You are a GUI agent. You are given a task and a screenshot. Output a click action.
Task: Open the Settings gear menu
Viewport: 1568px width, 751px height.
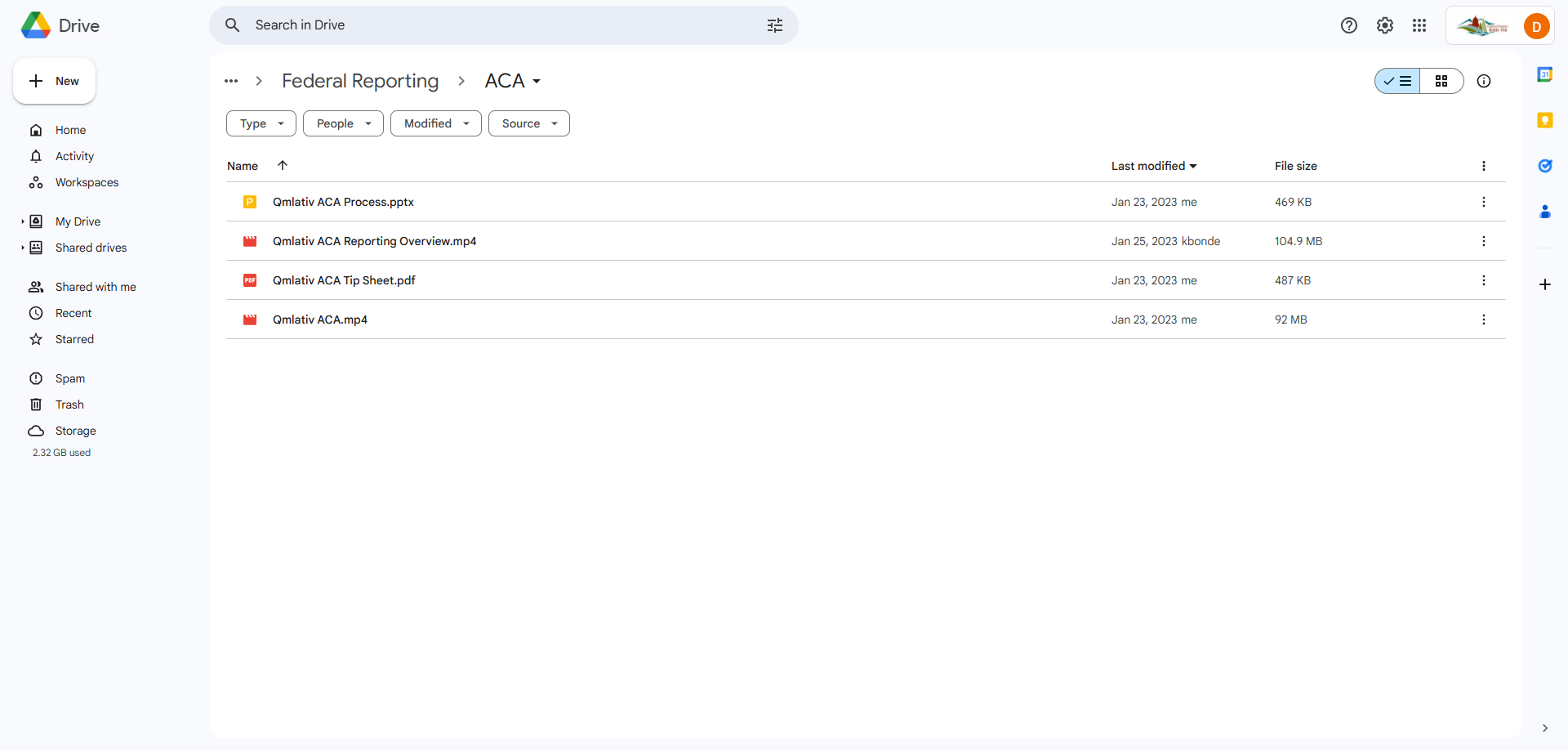(x=1384, y=25)
